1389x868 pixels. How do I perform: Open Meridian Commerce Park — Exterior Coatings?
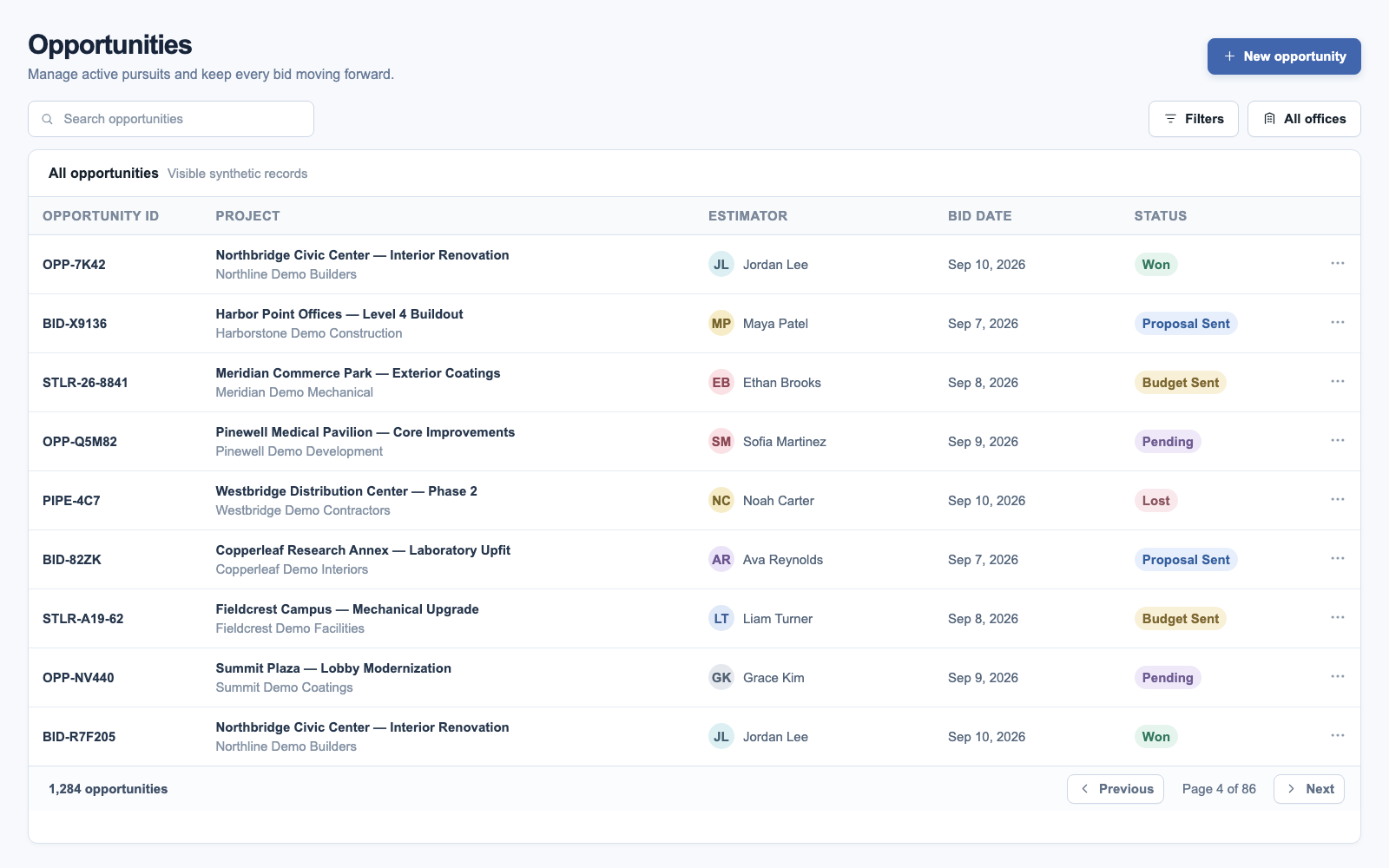pyautogui.click(x=358, y=373)
